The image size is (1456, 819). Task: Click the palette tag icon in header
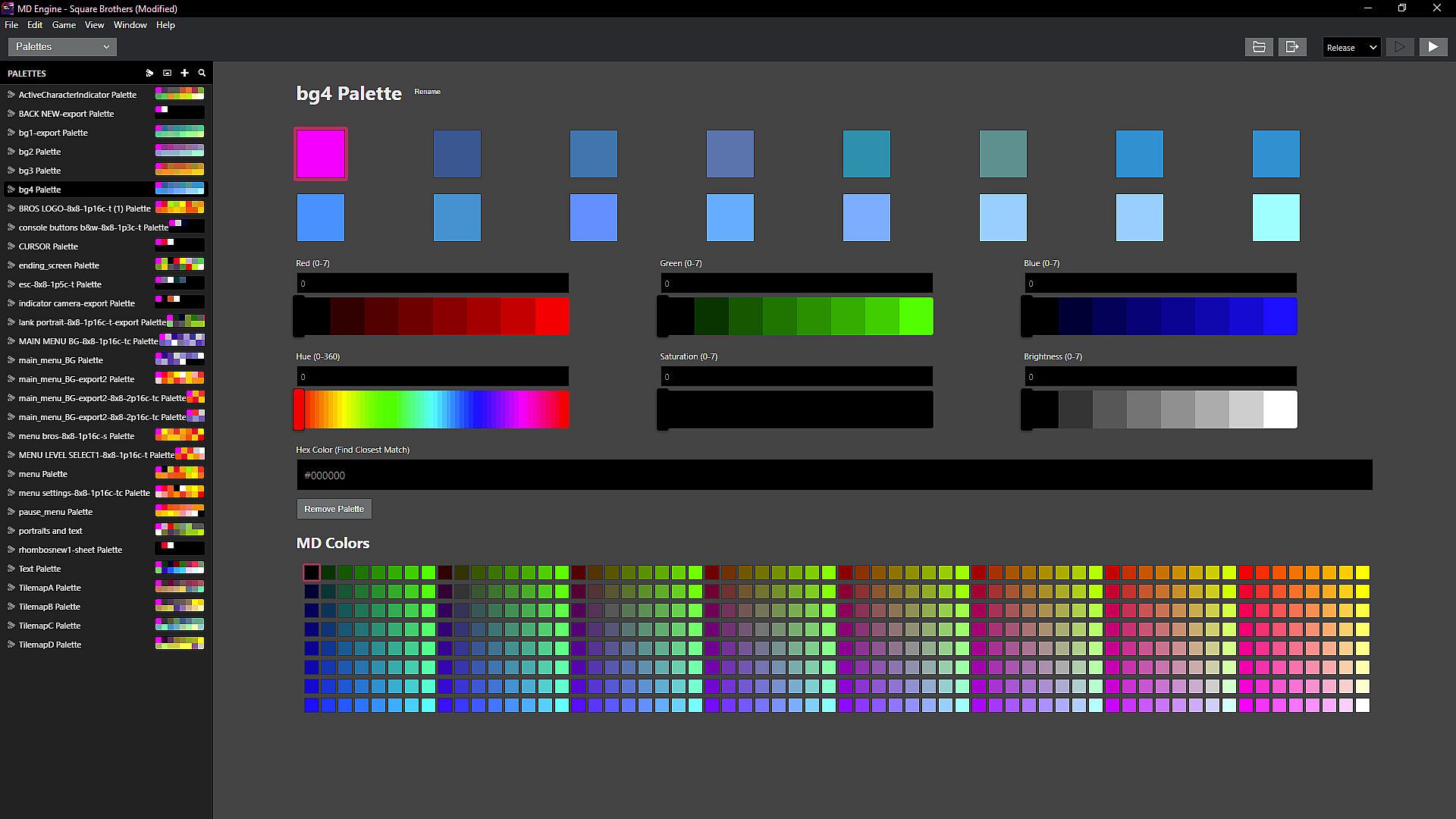click(x=149, y=74)
